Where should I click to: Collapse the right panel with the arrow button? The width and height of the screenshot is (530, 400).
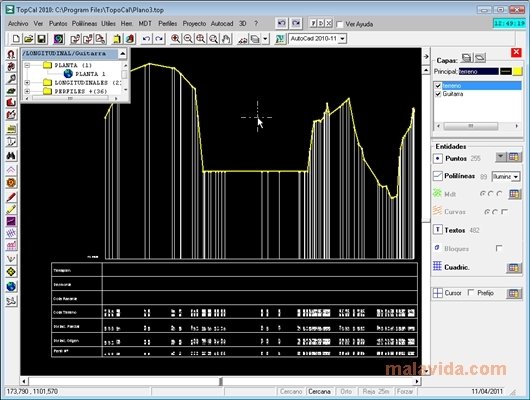tap(426, 56)
